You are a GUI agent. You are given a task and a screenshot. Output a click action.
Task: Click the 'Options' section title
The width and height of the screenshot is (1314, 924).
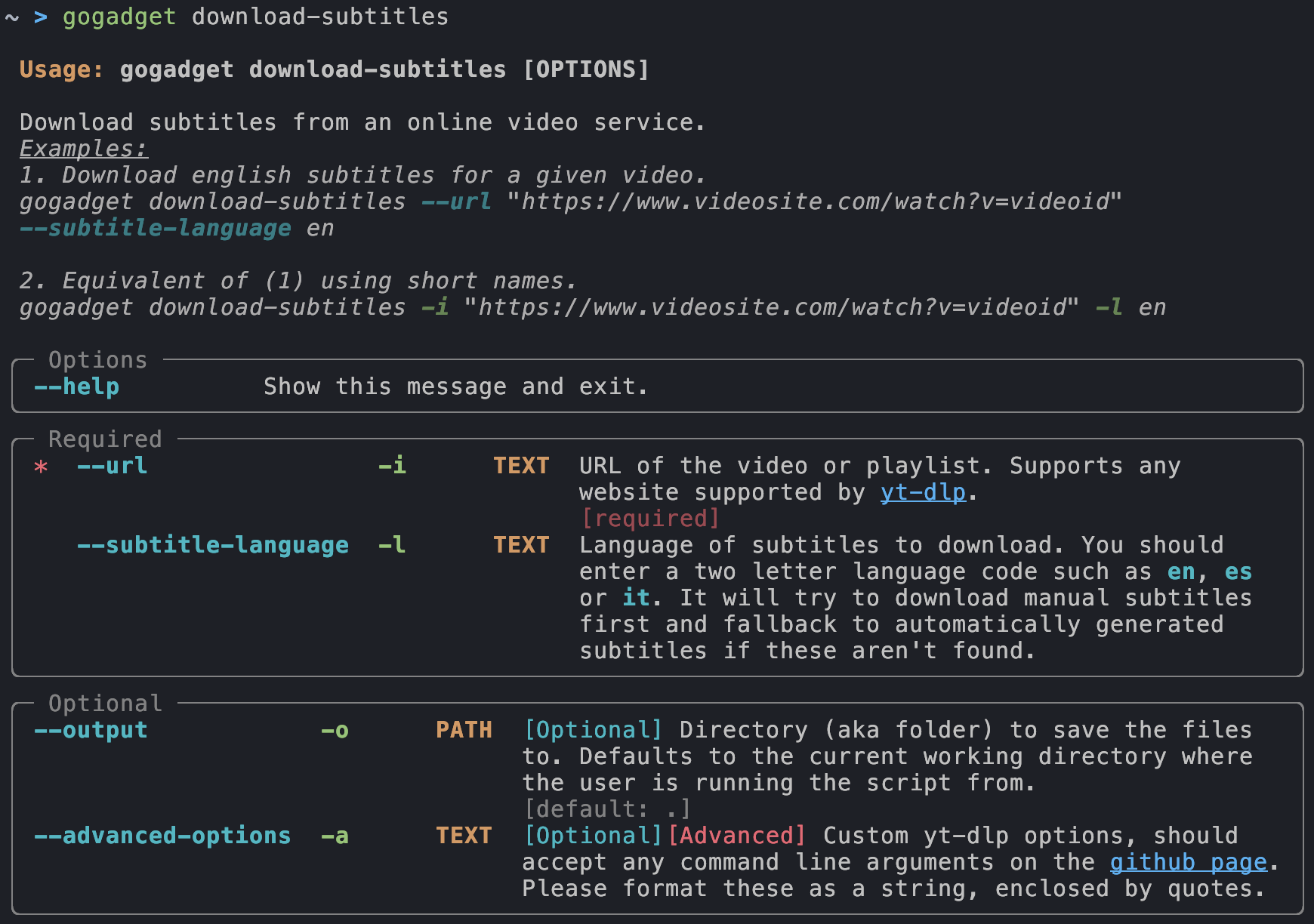pos(97,360)
